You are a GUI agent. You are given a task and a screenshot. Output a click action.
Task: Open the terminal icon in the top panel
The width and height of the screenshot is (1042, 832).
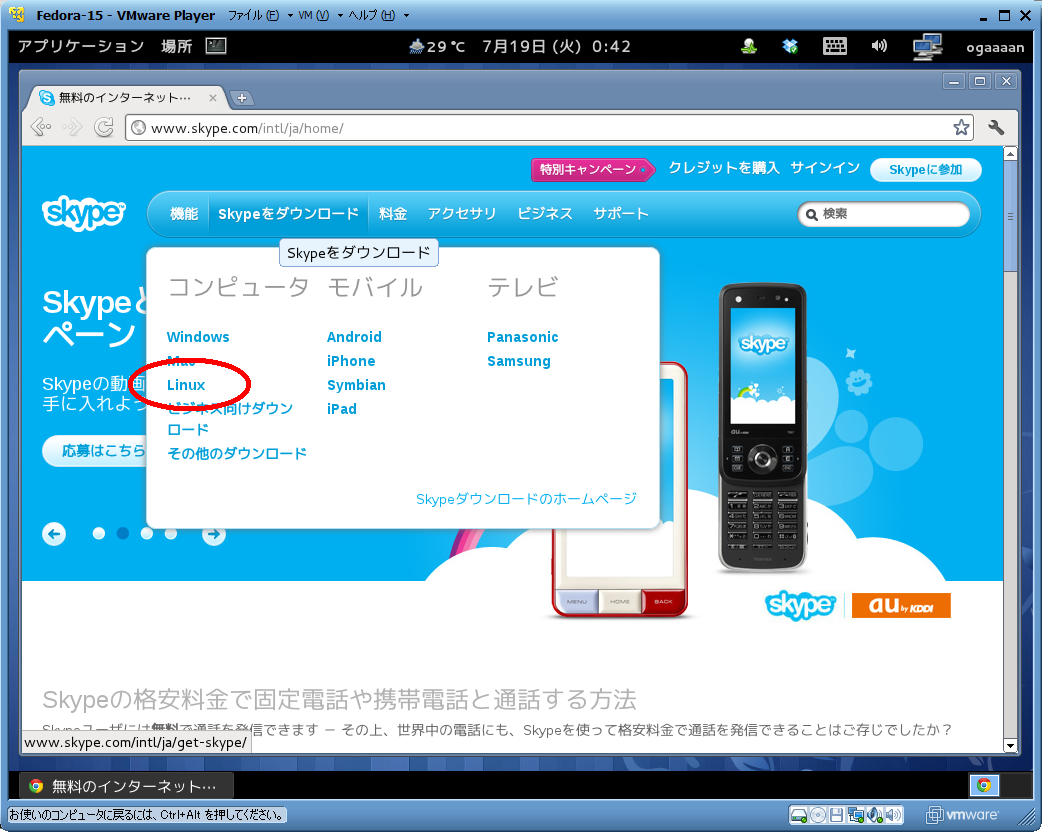(x=216, y=46)
